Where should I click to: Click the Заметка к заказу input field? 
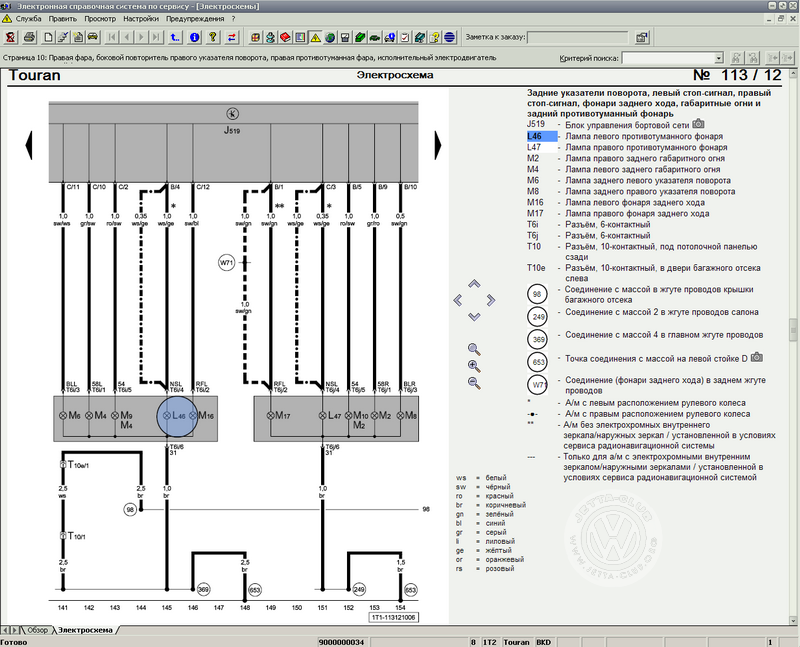pyautogui.click(x=578, y=37)
